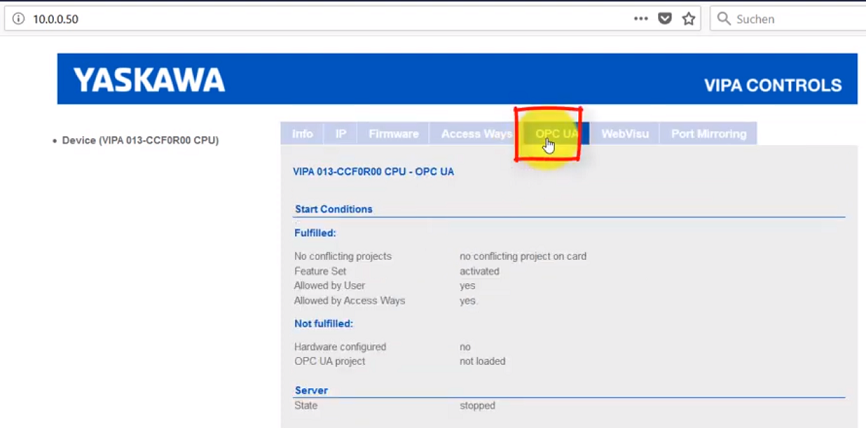Click the 'State' label

point(306,405)
